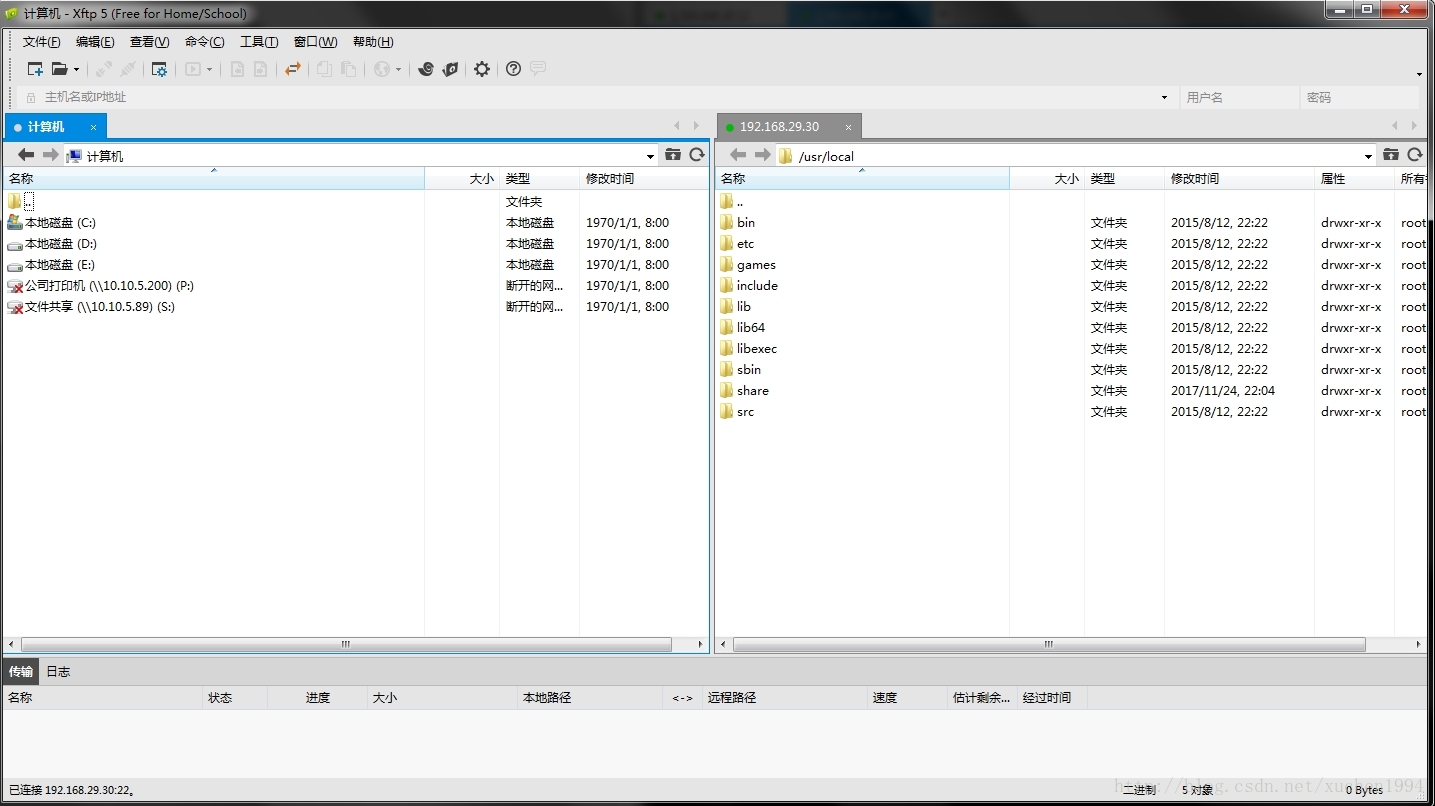Image resolution: width=1435 pixels, height=806 pixels.
Task: Sort the remote pane by 修改时间 column
Action: point(1239,179)
